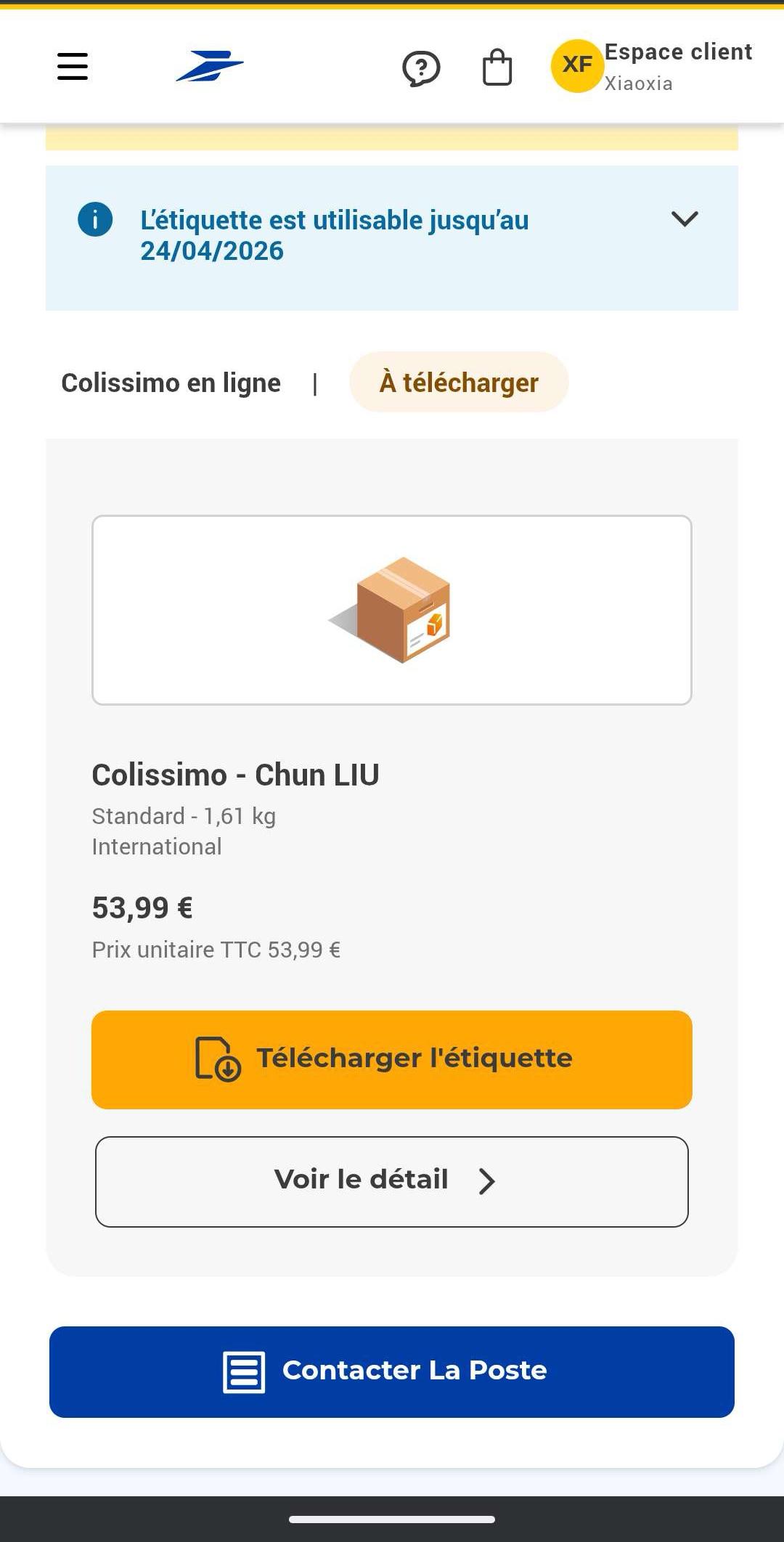Open Espace client account menu
The image size is (784, 1542).
678,67
